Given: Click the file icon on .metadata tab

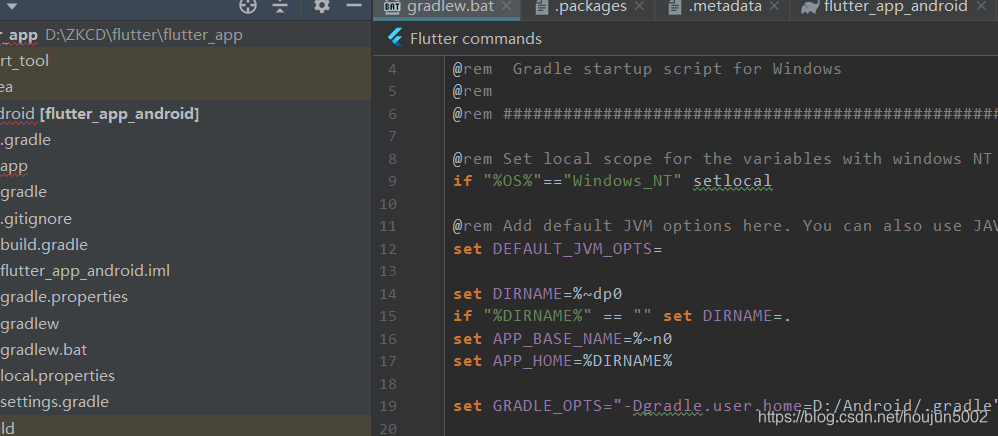Looking at the screenshot, I should 675,7.
